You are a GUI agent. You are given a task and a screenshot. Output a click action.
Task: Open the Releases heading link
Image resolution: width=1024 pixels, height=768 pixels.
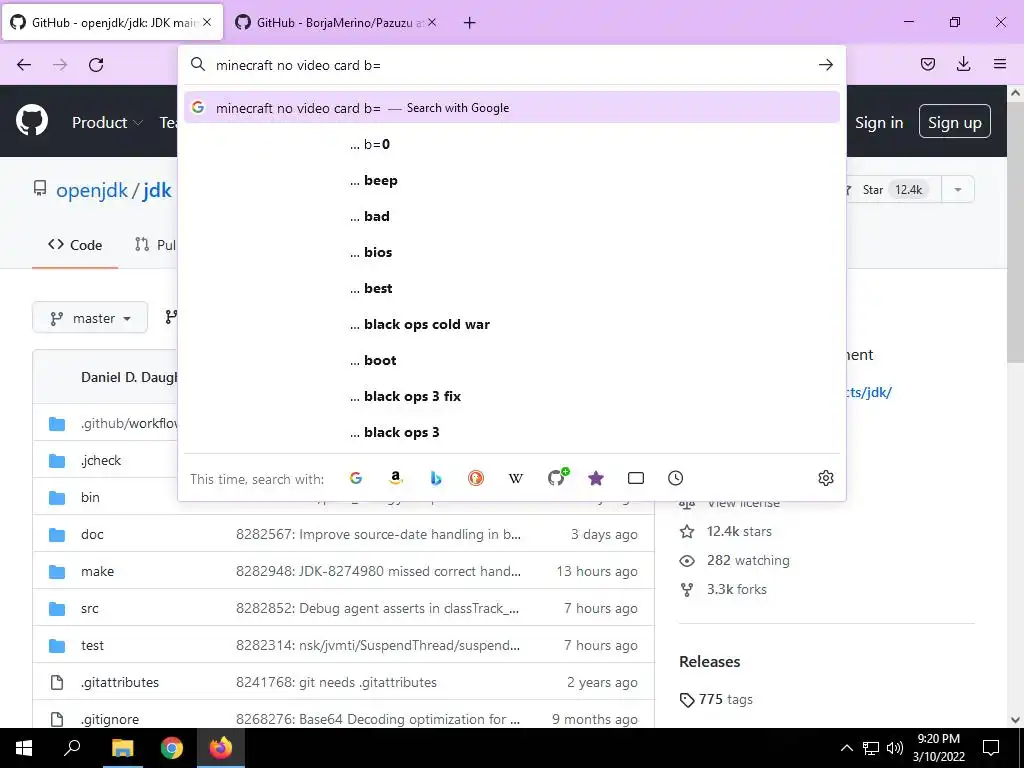click(709, 662)
